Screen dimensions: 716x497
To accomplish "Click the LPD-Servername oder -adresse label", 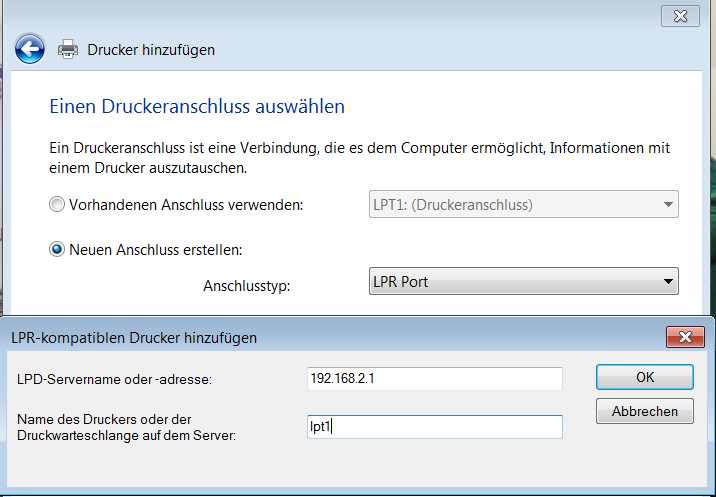I will click(x=114, y=379).
